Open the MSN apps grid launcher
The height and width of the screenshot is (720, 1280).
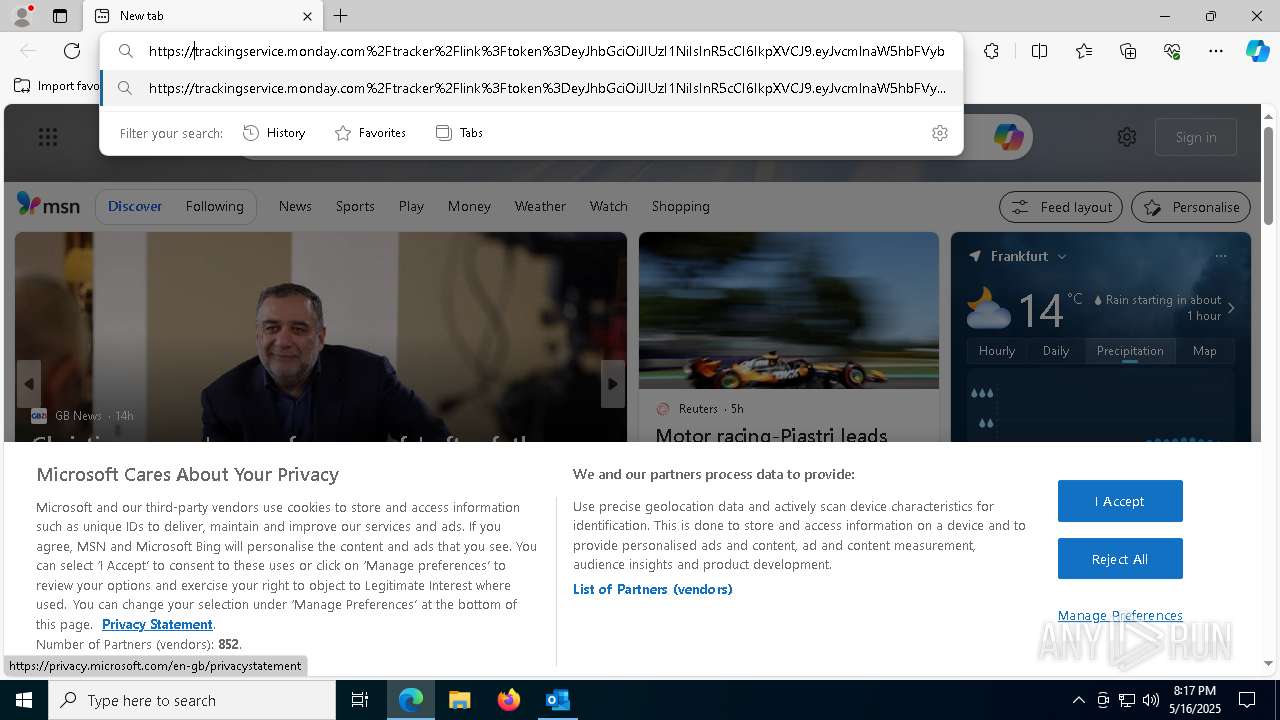[47, 137]
